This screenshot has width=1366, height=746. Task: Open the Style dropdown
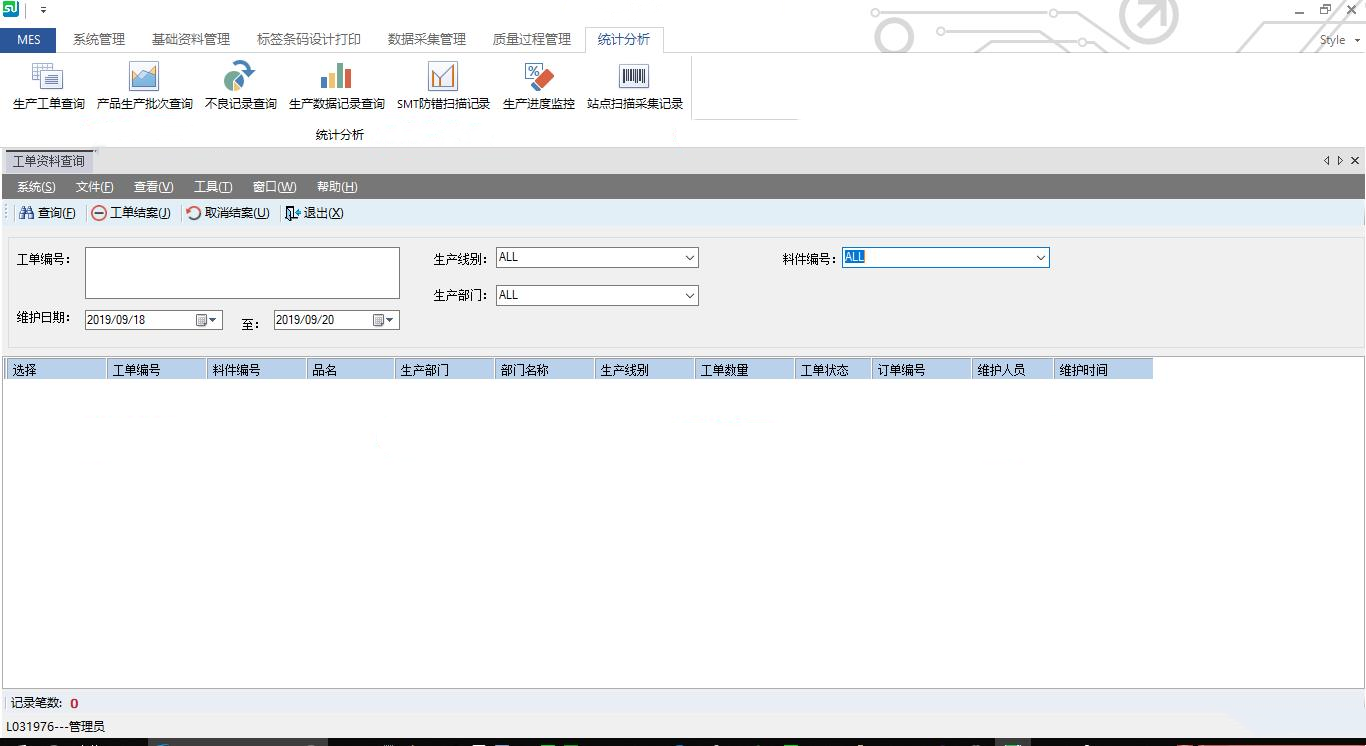point(1340,40)
